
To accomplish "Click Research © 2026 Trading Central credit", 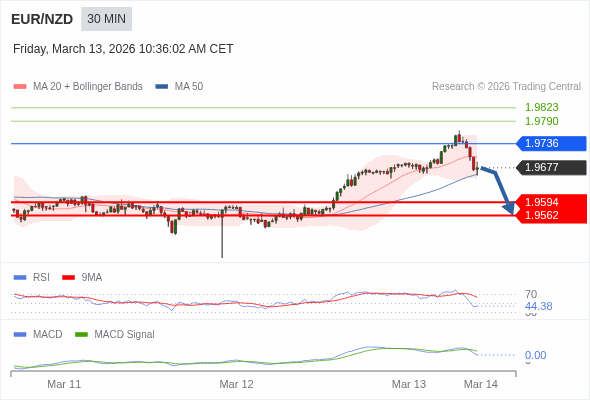I will click(x=506, y=87).
